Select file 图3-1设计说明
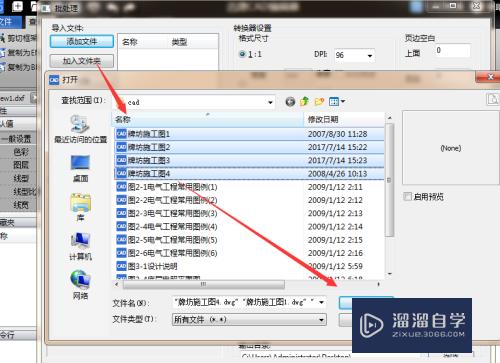 147,266
